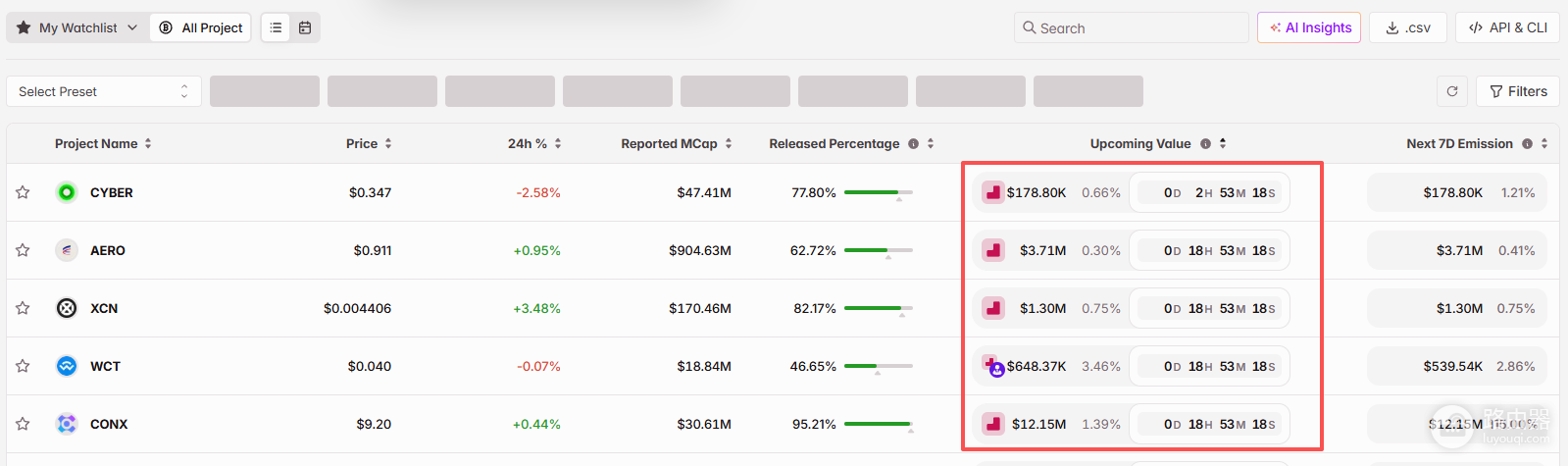Screen dimensions: 1568x466
Task: Click the Released Percentage sort arrows
Action: pyautogui.click(x=931, y=143)
